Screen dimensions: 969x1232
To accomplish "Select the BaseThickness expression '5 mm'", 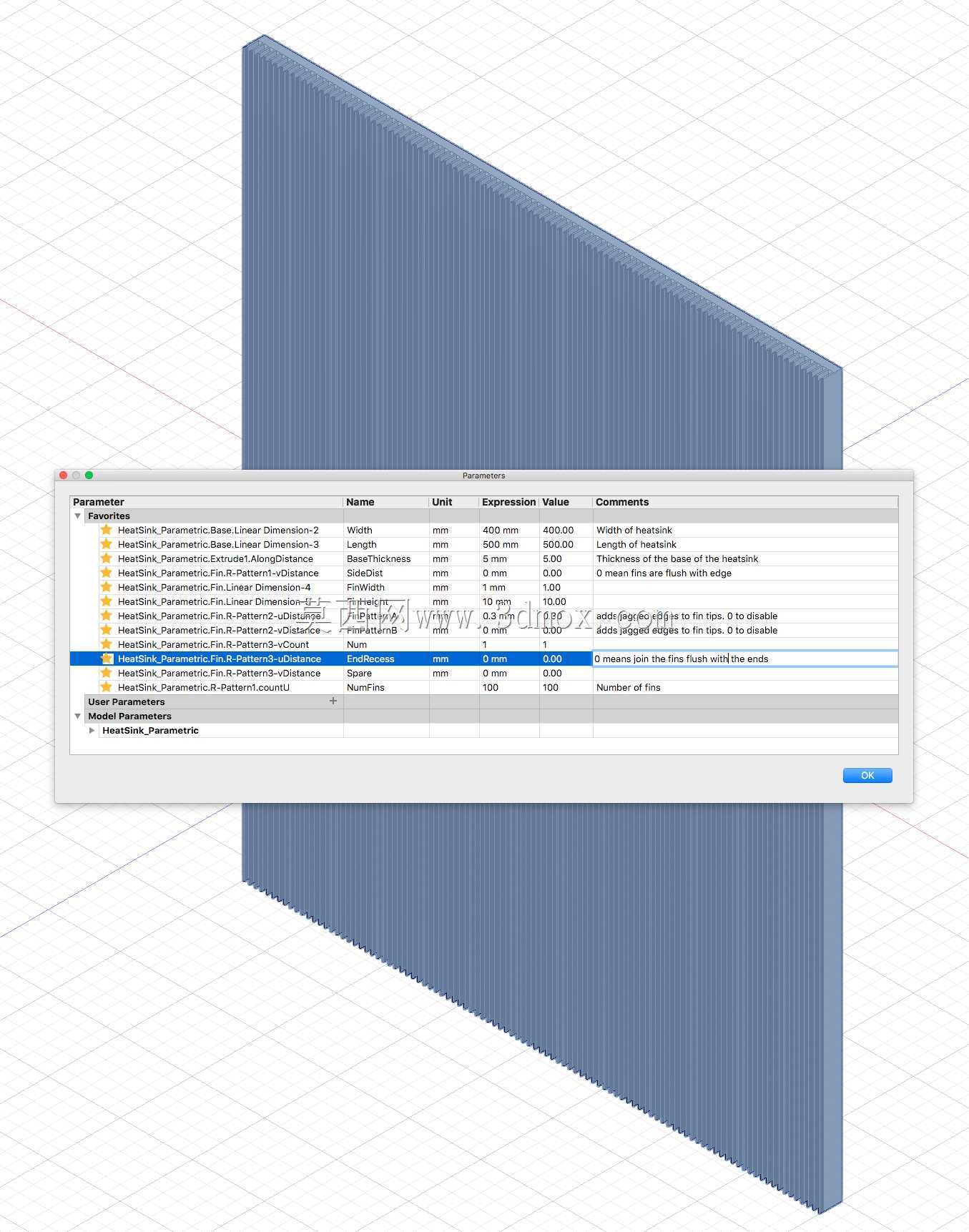I will (495, 558).
